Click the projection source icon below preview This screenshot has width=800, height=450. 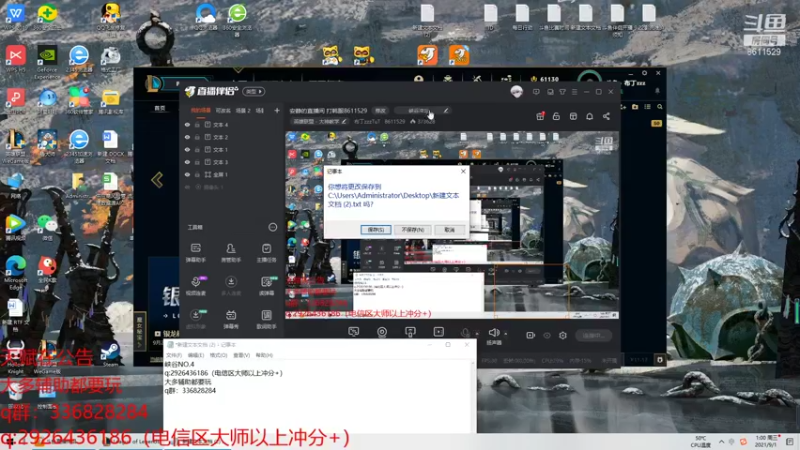point(410,332)
